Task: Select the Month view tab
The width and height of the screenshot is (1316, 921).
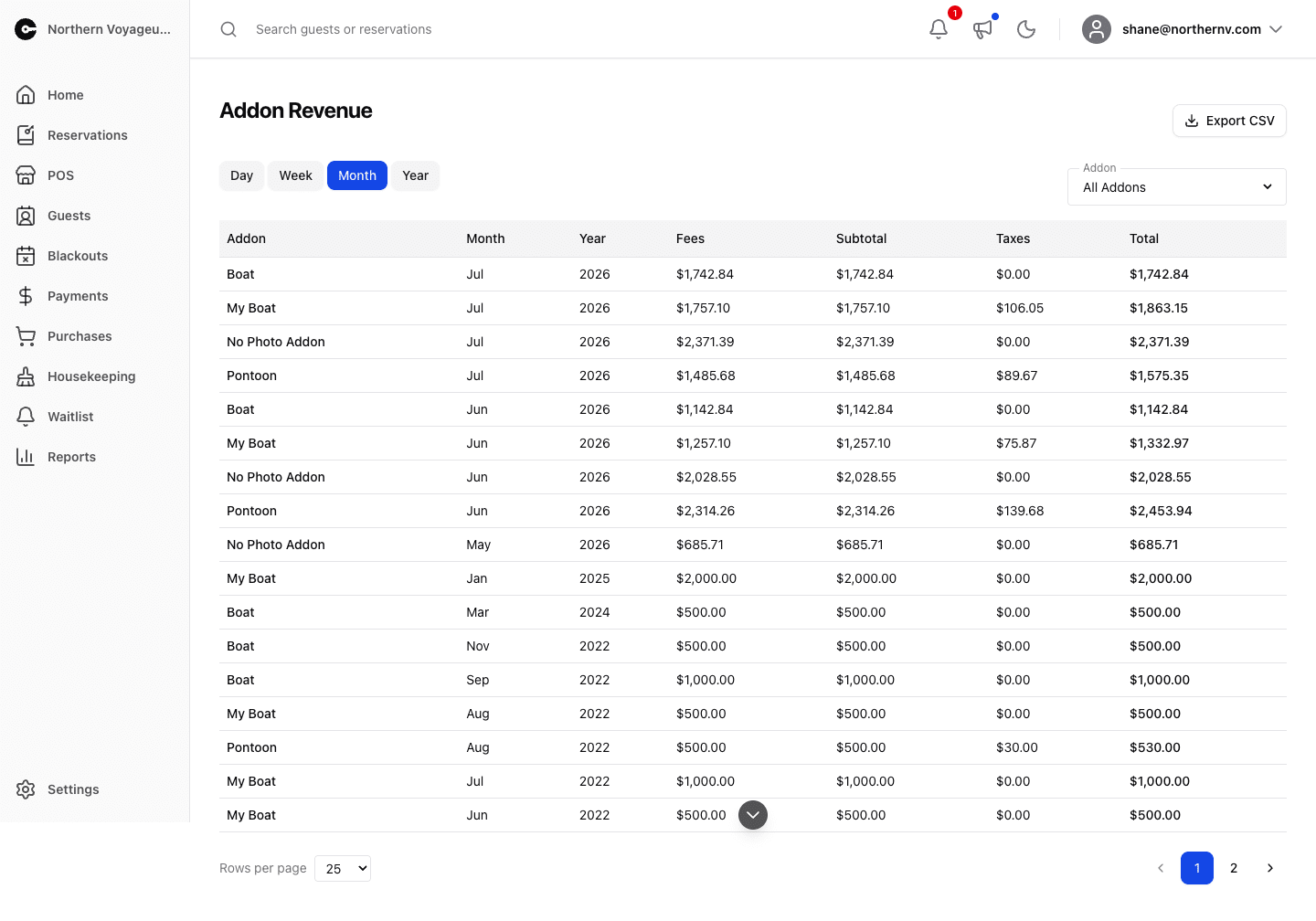Action: pyautogui.click(x=357, y=175)
